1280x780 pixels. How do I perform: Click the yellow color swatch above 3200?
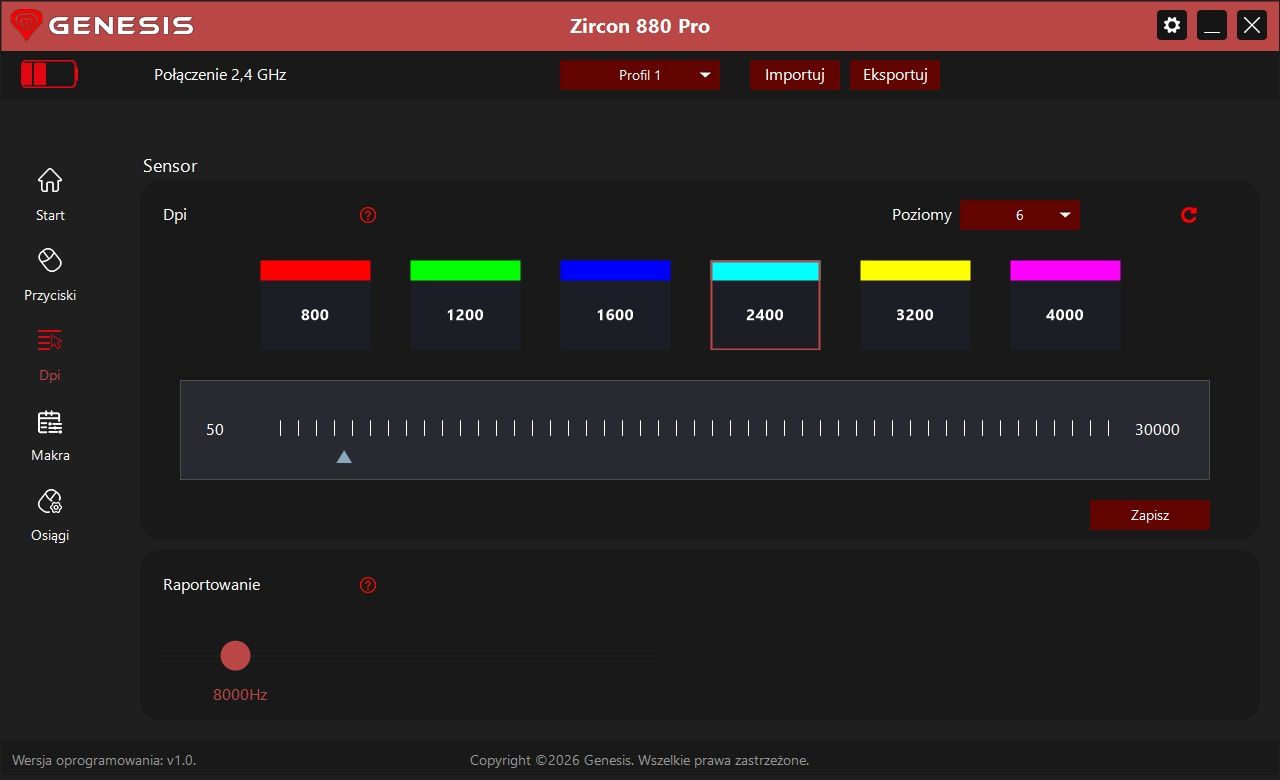click(x=915, y=270)
